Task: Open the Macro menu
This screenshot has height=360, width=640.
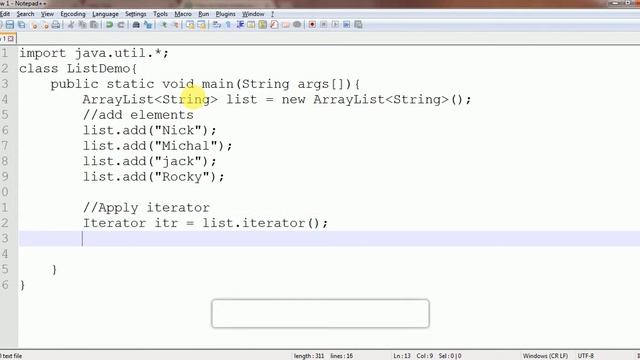Action: pos(183,14)
